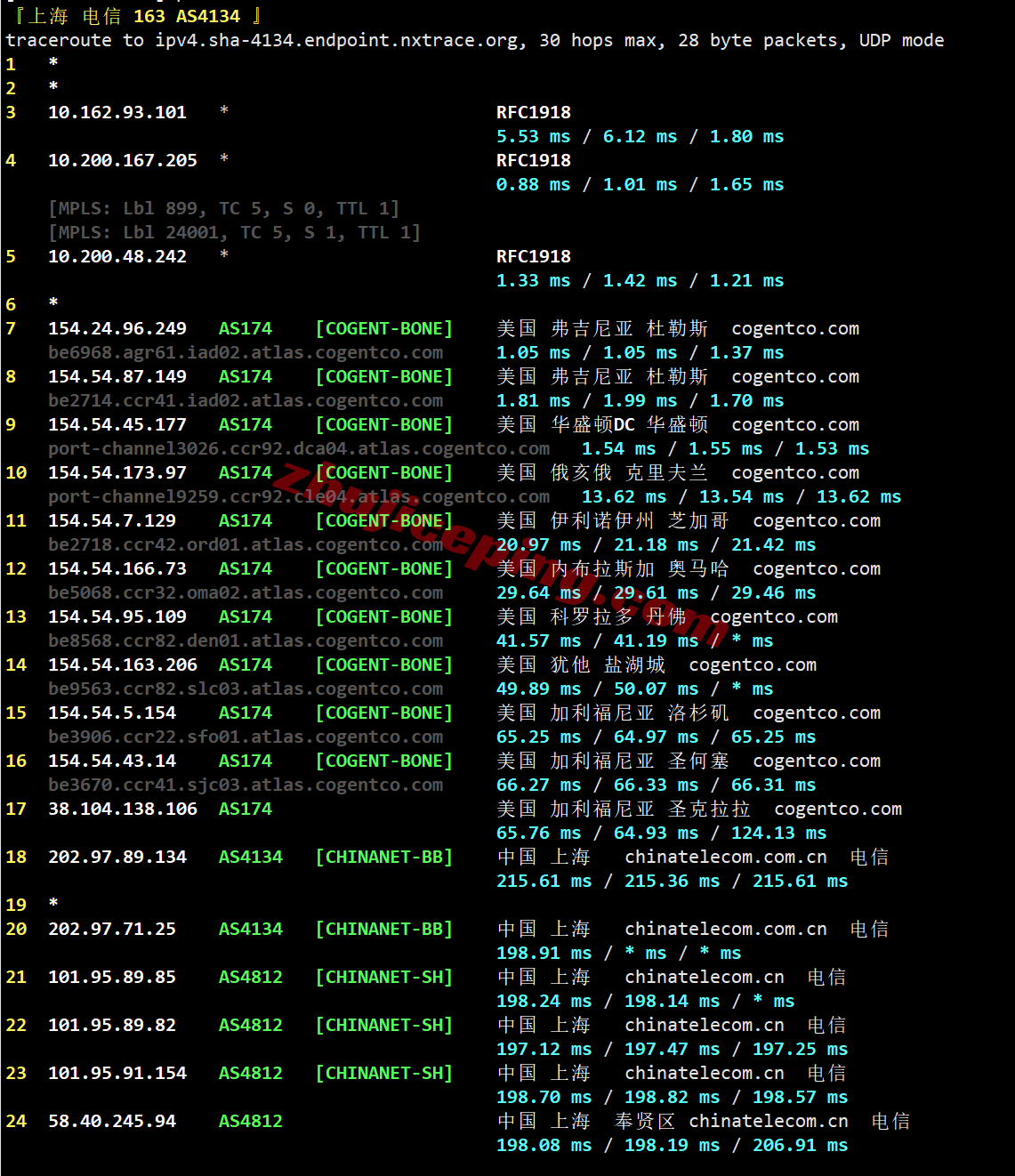
Task: Click IP 154.54.166.73 at hop 12
Action: pyautogui.click(x=117, y=568)
